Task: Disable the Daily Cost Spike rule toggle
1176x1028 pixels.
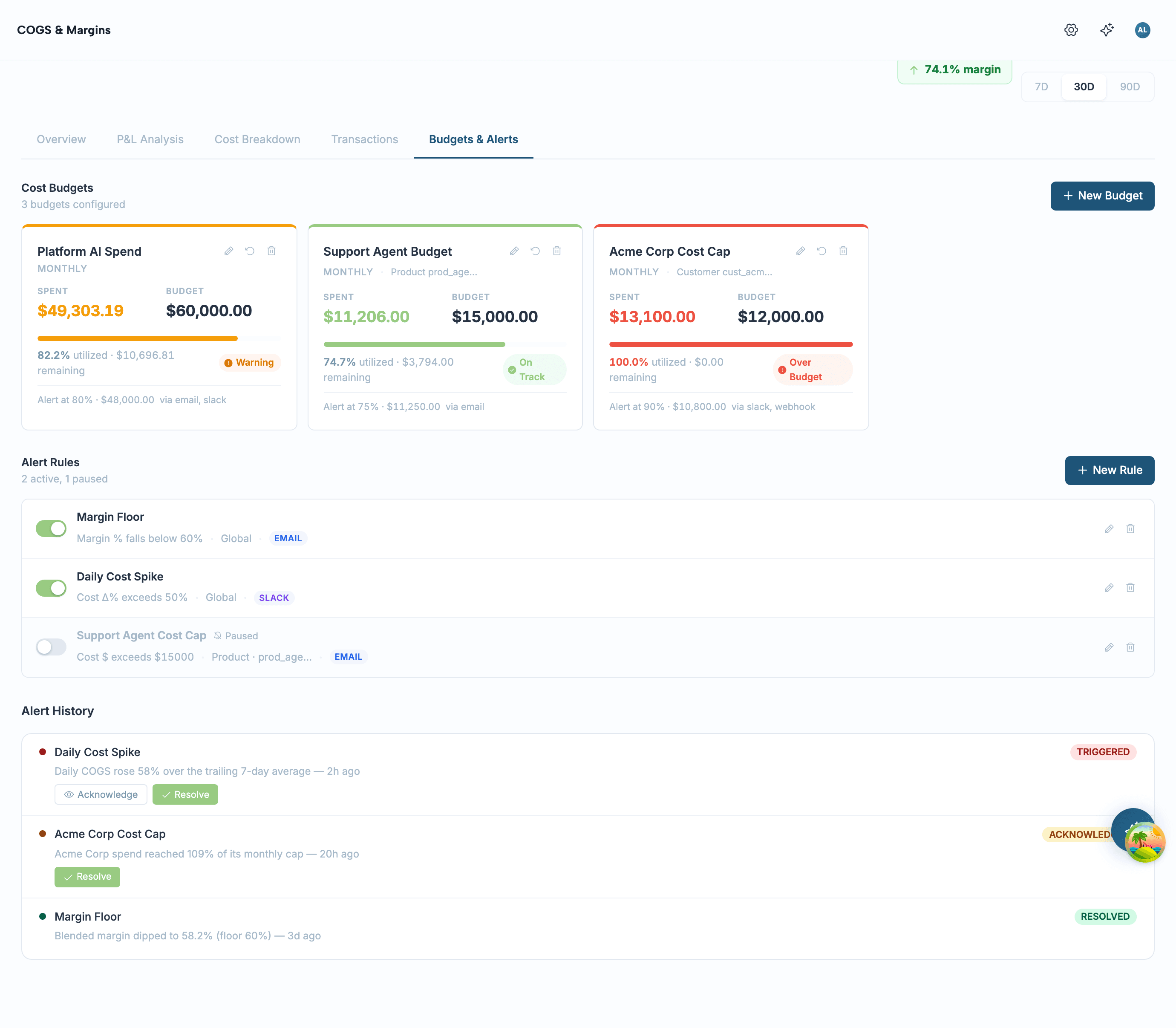Action: coord(51,588)
